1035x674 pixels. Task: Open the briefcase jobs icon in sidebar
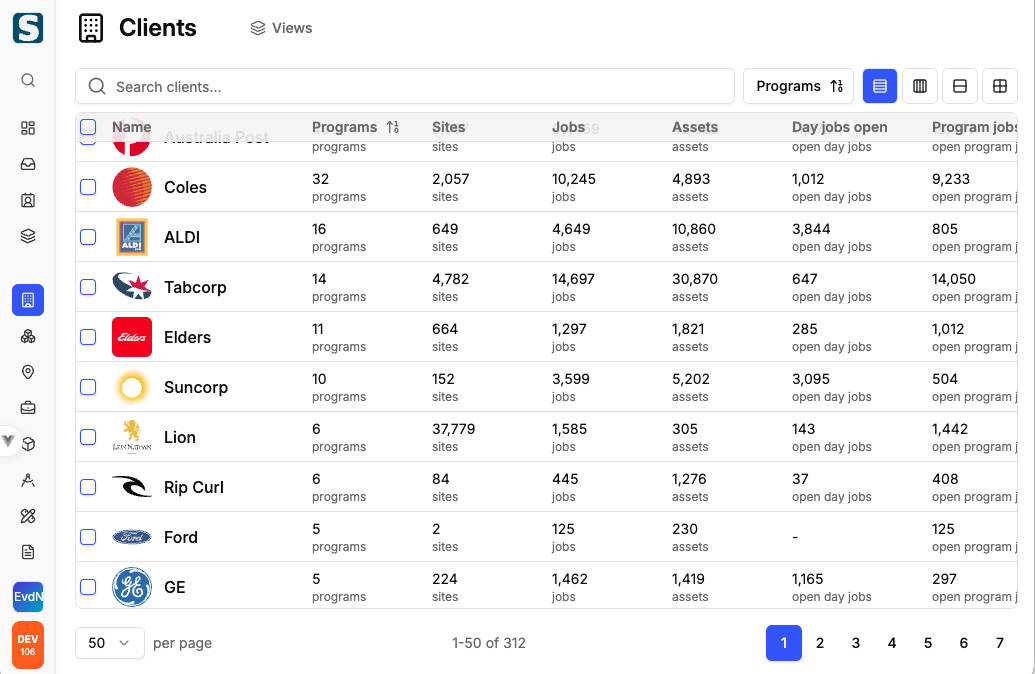click(x=27, y=407)
